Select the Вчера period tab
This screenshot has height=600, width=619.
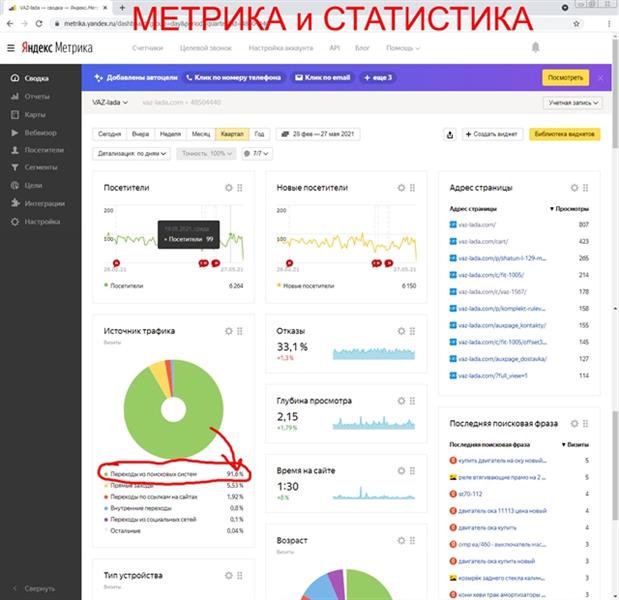click(x=141, y=134)
